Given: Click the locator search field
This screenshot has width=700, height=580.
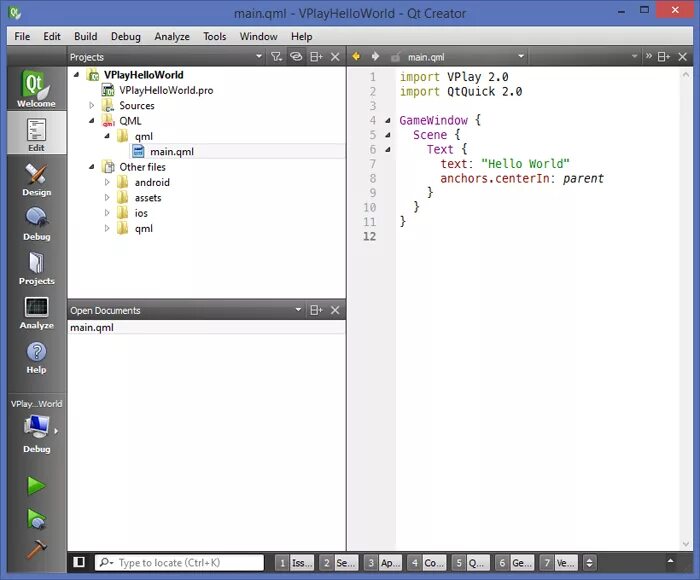Looking at the screenshot, I should coord(179,563).
